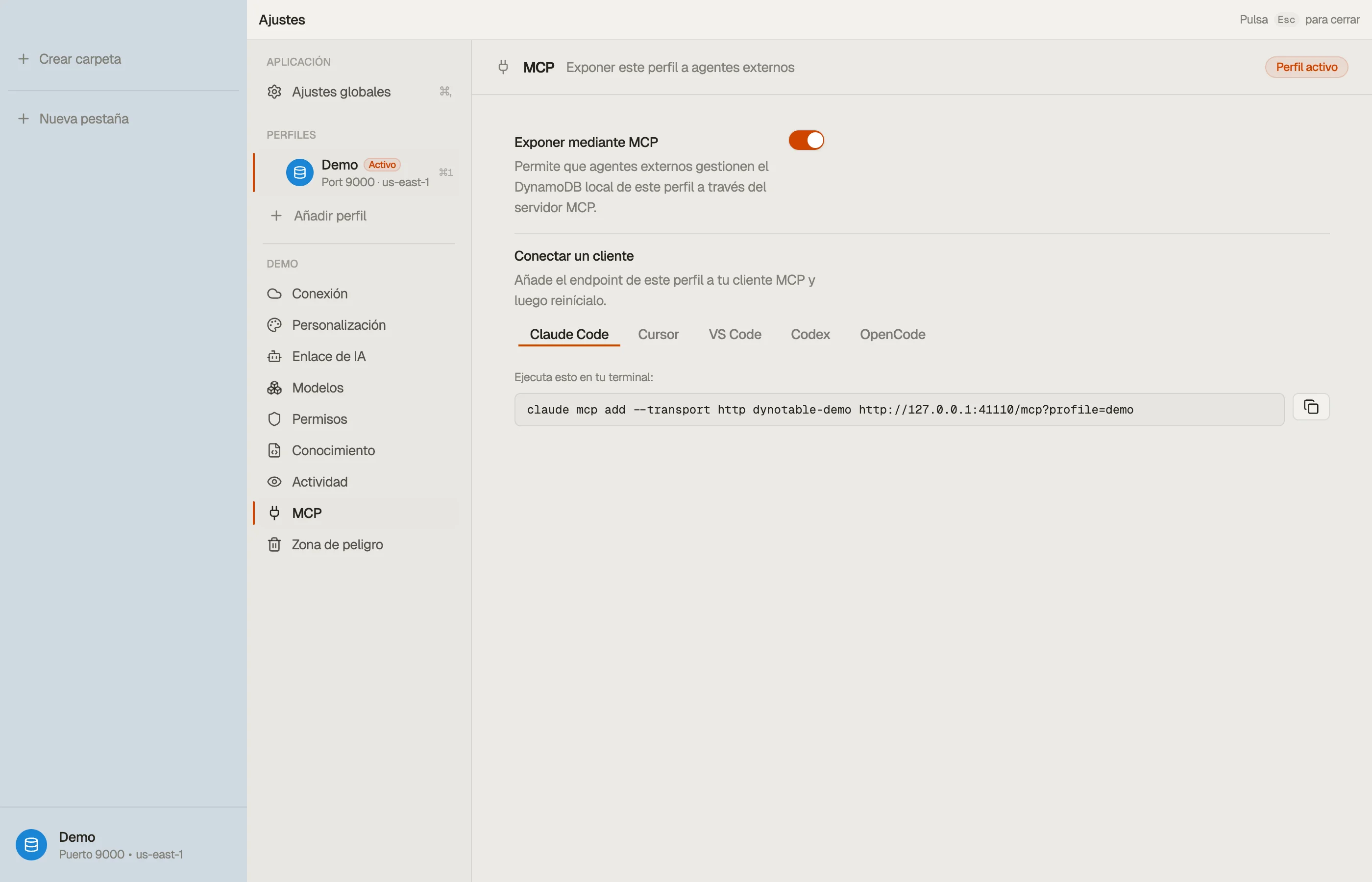
Task: Click the Personalización palette icon
Action: click(274, 325)
